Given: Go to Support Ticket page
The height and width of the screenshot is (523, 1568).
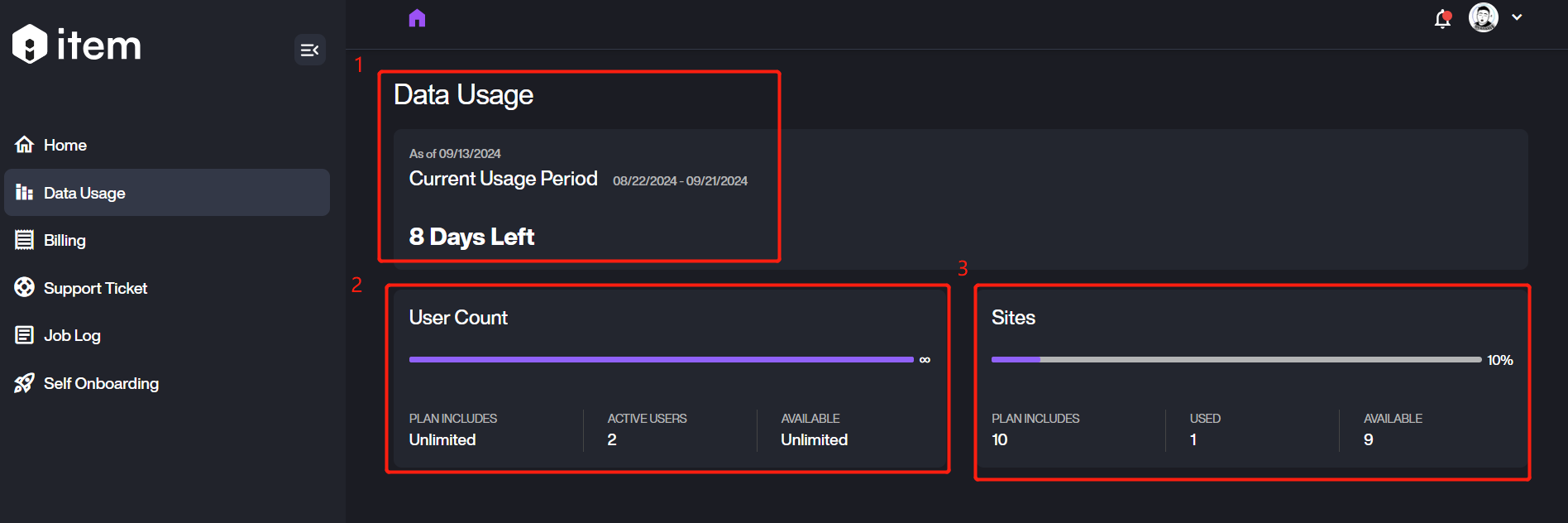Looking at the screenshot, I should click(95, 288).
